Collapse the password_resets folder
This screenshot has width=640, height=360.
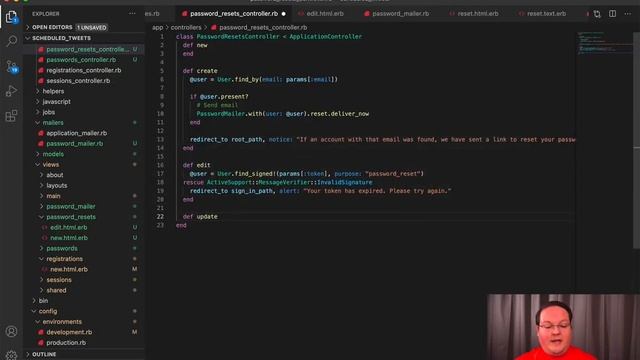[71, 217]
